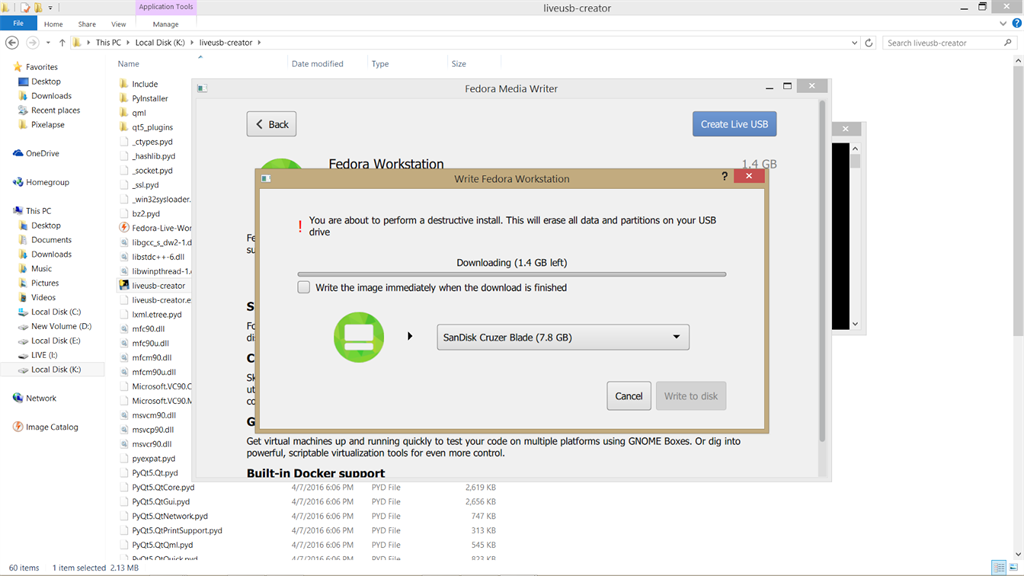Select the PyInstaller folder
Viewport: 1024px width, 576px height.
coord(150,98)
